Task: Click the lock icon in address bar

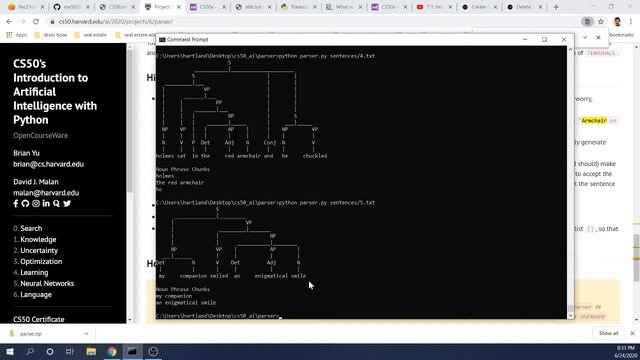Action: pyautogui.click(x=52, y=22)
